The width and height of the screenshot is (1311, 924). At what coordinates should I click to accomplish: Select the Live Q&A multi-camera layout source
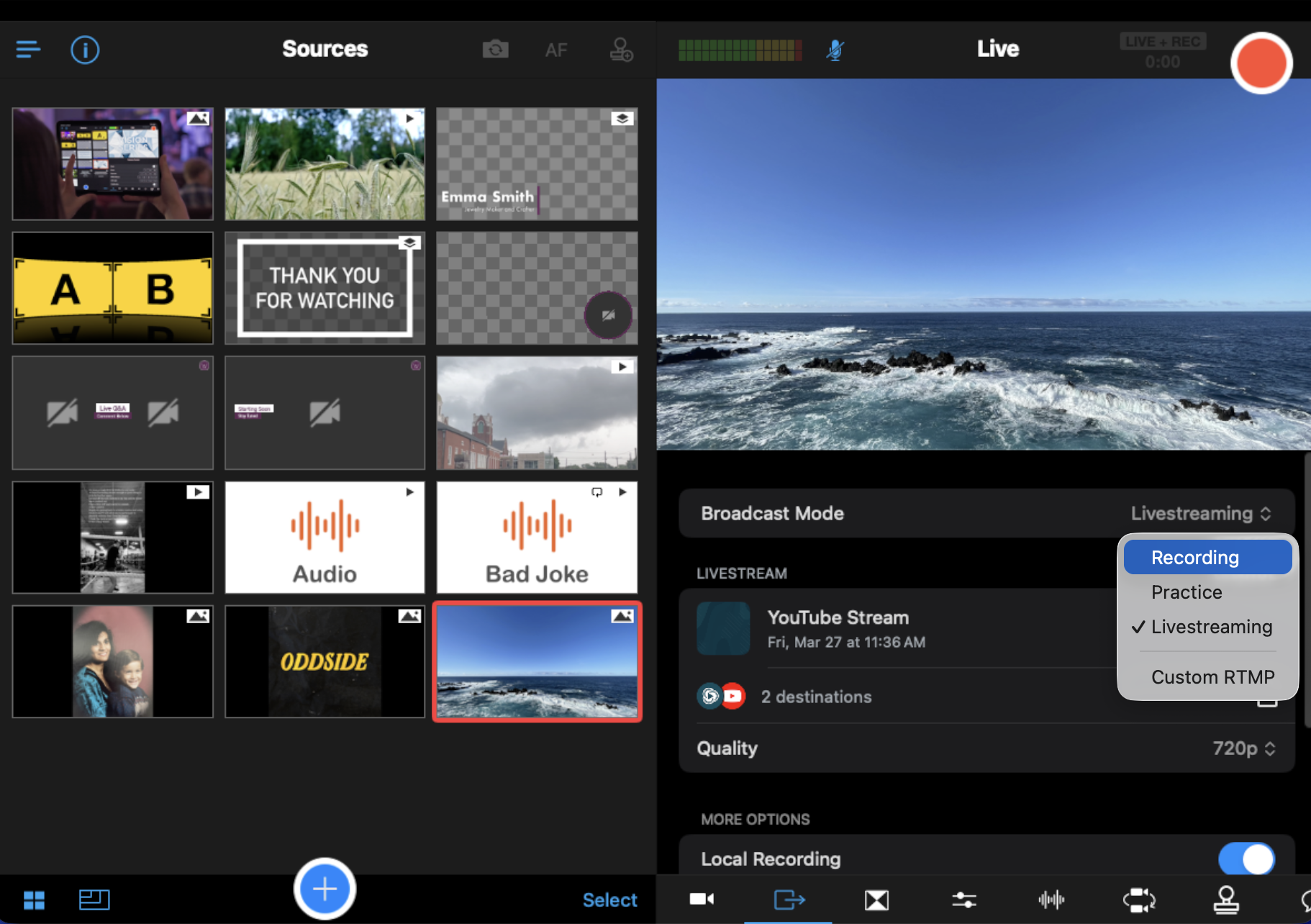[113, 412]
